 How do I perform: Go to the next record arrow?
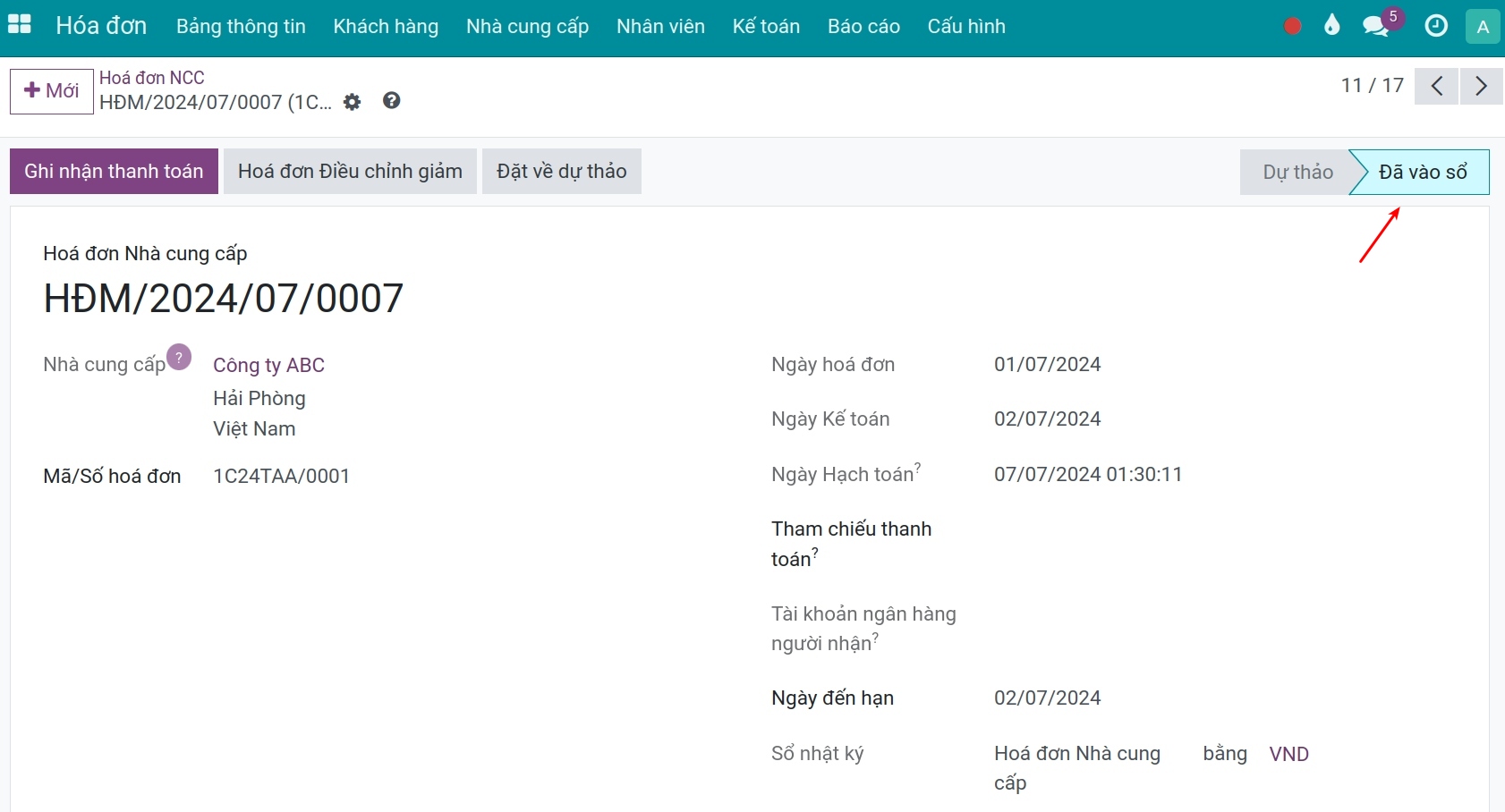click(x=1481, y=86)
